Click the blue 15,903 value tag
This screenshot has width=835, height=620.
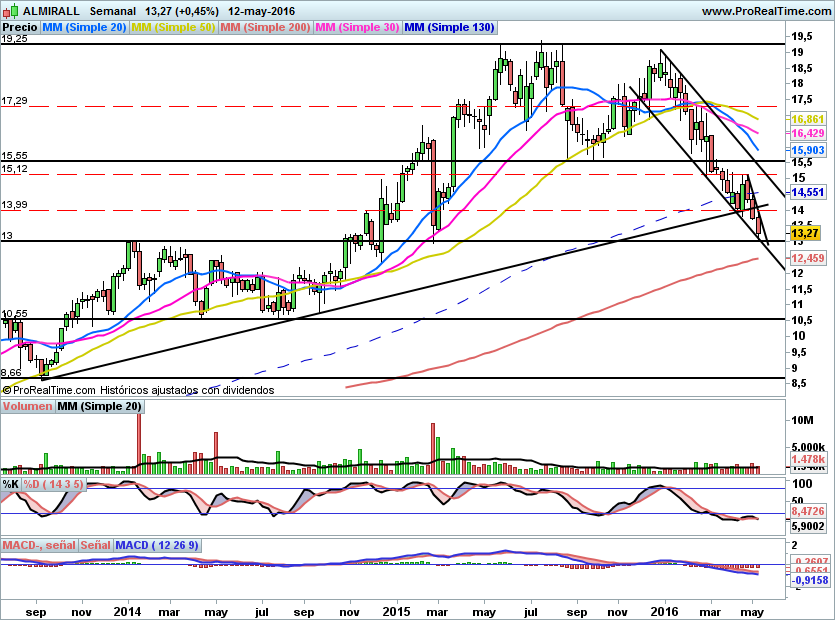[808, 150]
